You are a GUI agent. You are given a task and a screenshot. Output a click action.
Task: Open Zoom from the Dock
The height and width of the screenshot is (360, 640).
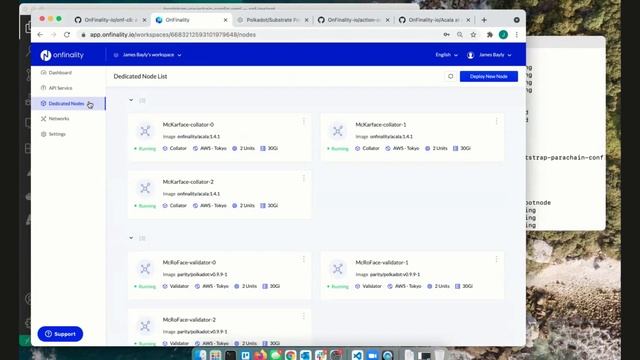tap(372, 355)
